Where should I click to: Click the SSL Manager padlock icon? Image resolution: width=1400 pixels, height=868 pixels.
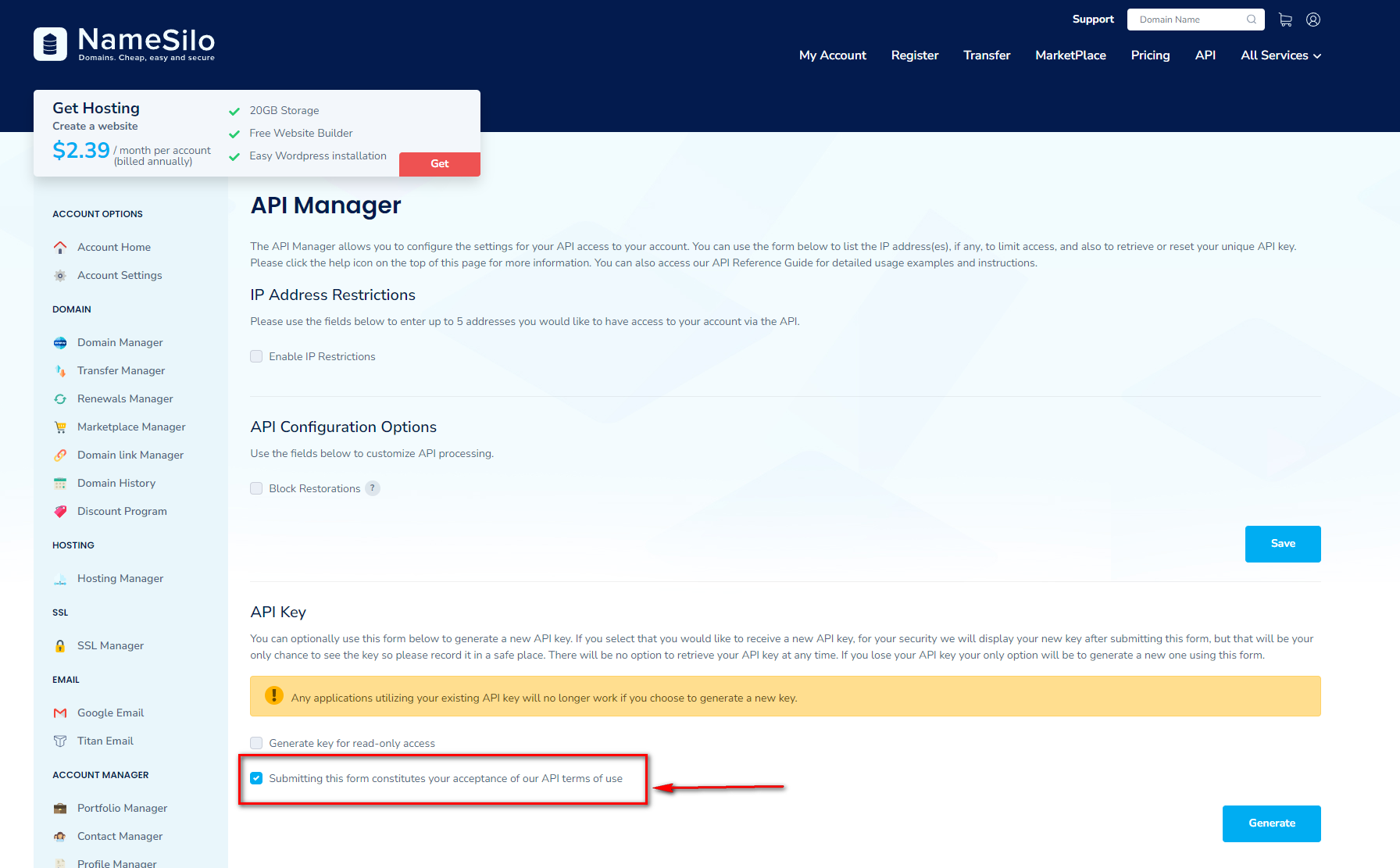(60, 645)
